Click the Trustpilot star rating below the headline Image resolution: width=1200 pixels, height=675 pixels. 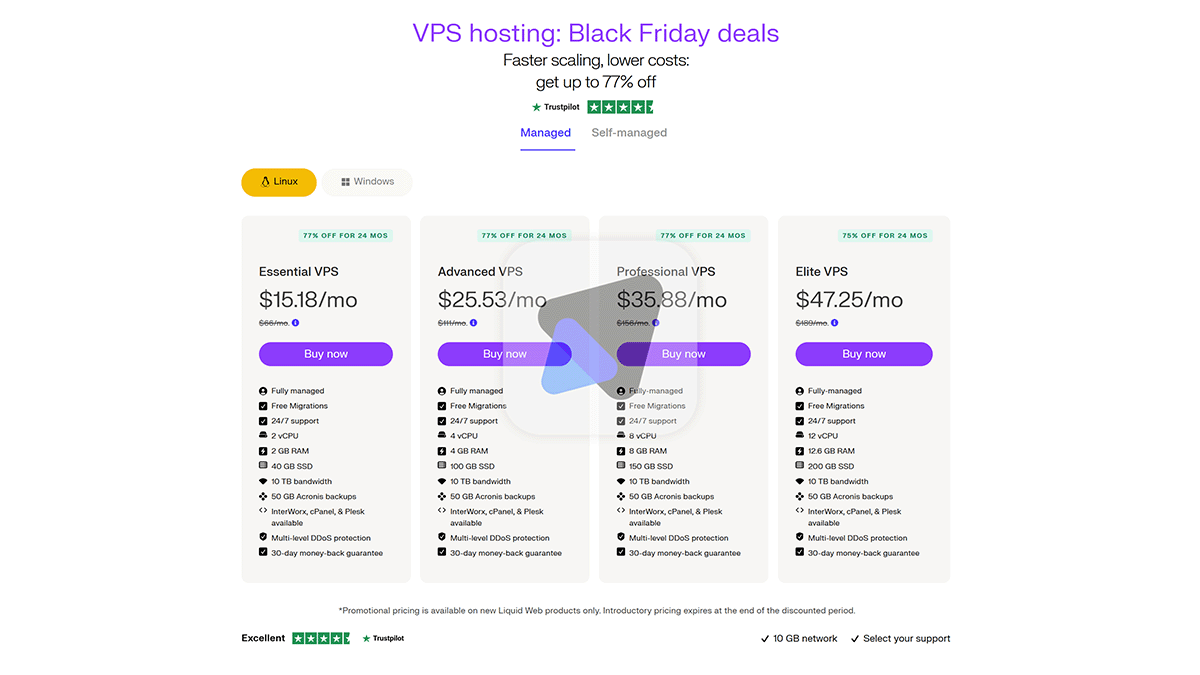620,107
